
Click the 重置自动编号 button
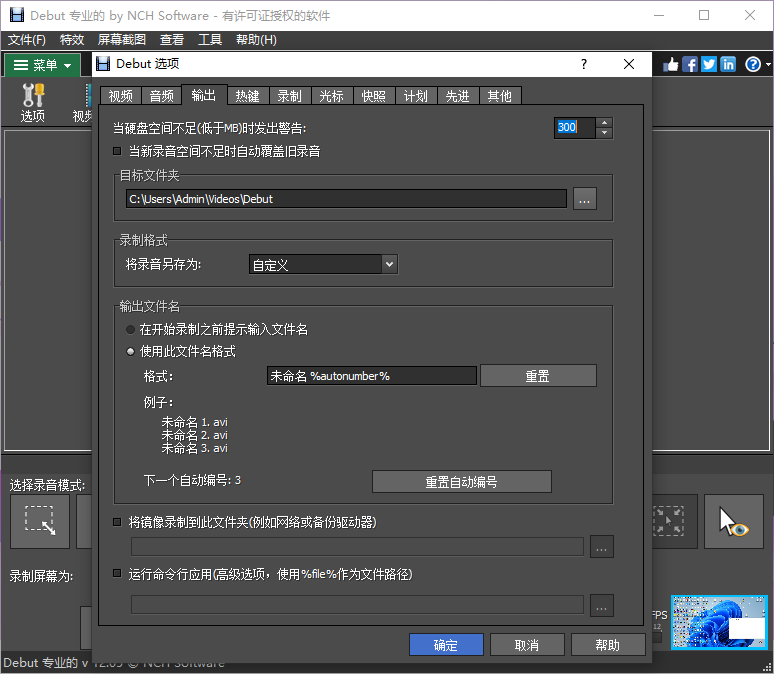(x=461, y=481)
